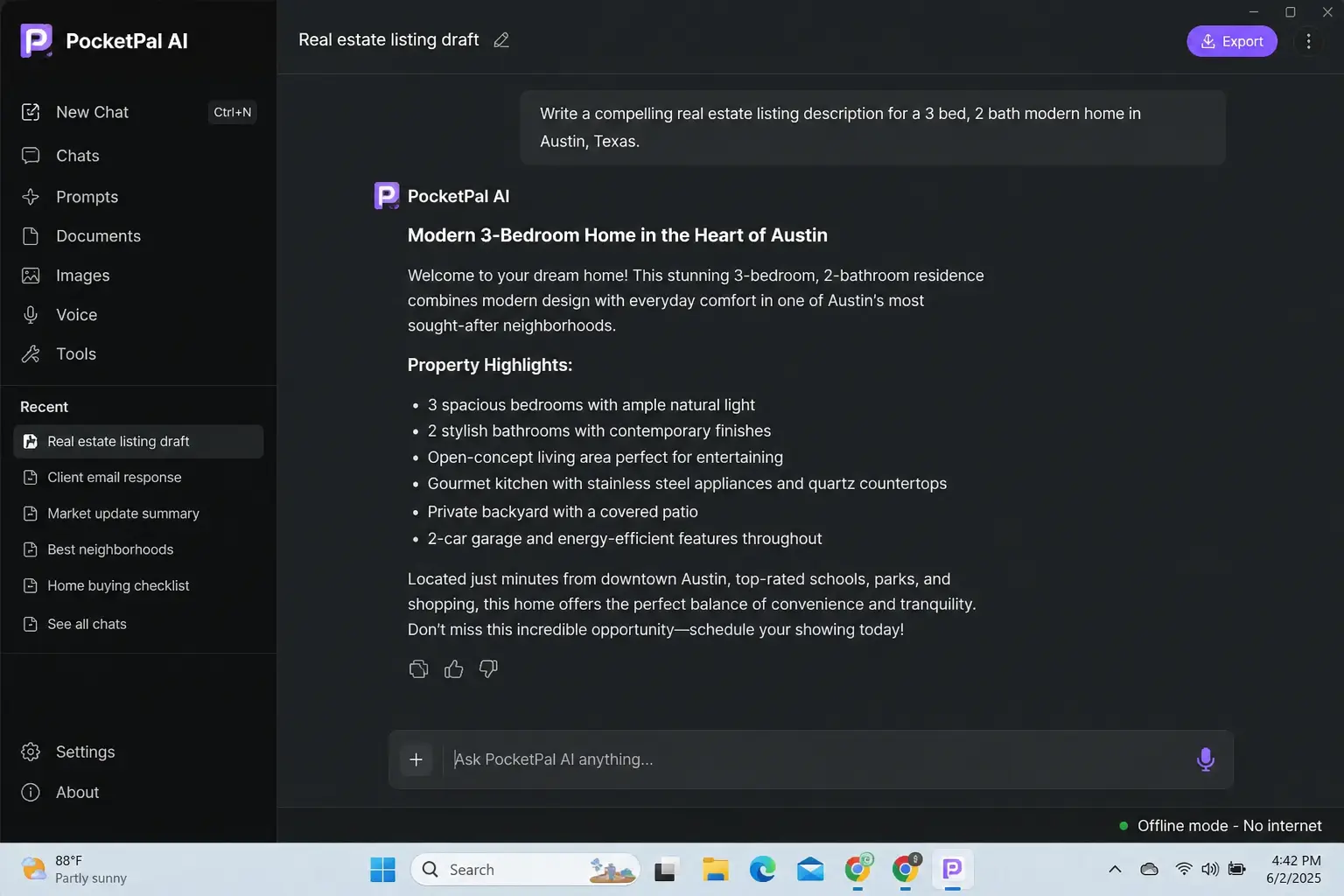Open the clock and date panel
Image resolution: width=1344 pixels, height=896 pixels.
click(1293, 870)
